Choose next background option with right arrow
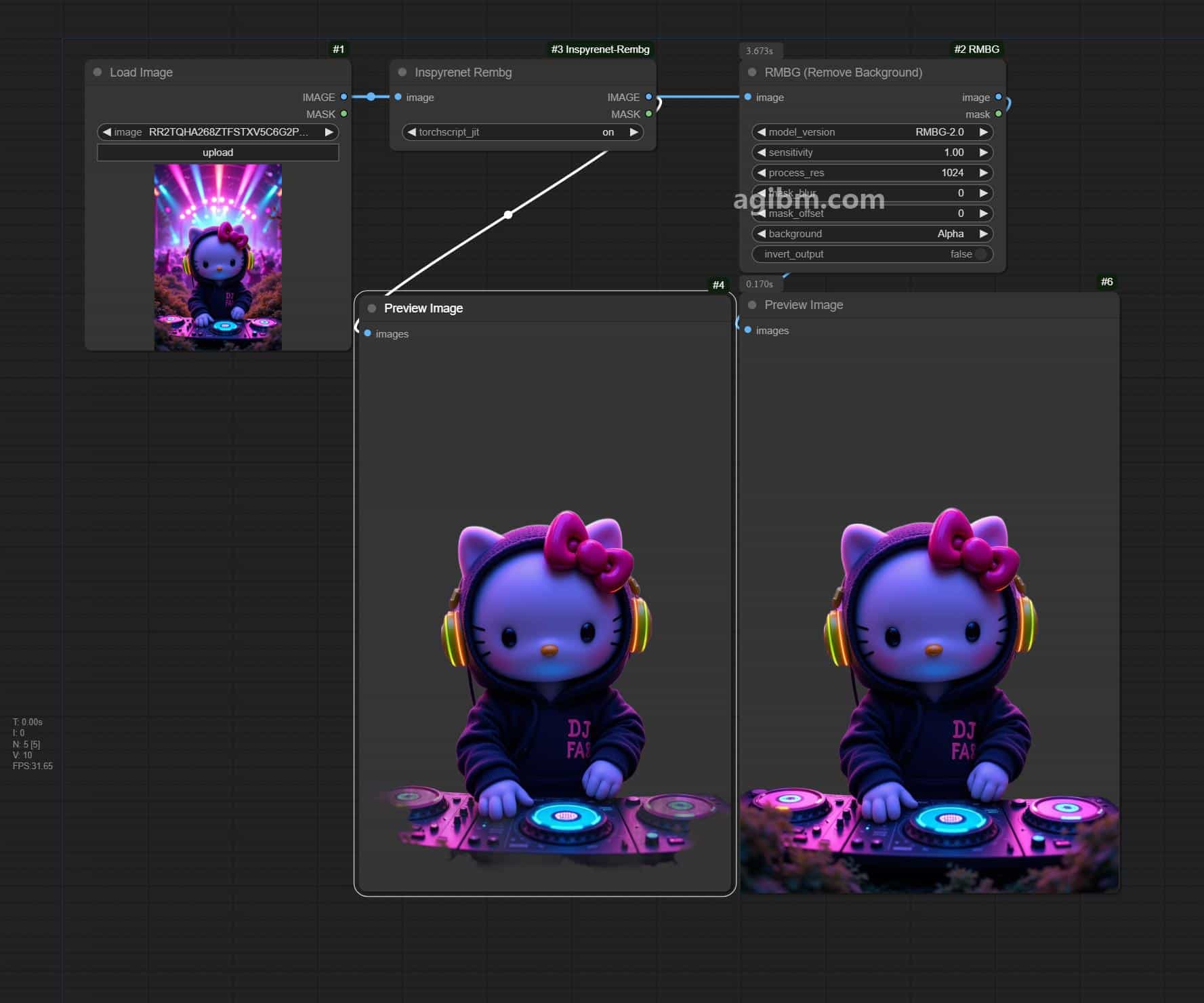 click(x=983, y=234)
